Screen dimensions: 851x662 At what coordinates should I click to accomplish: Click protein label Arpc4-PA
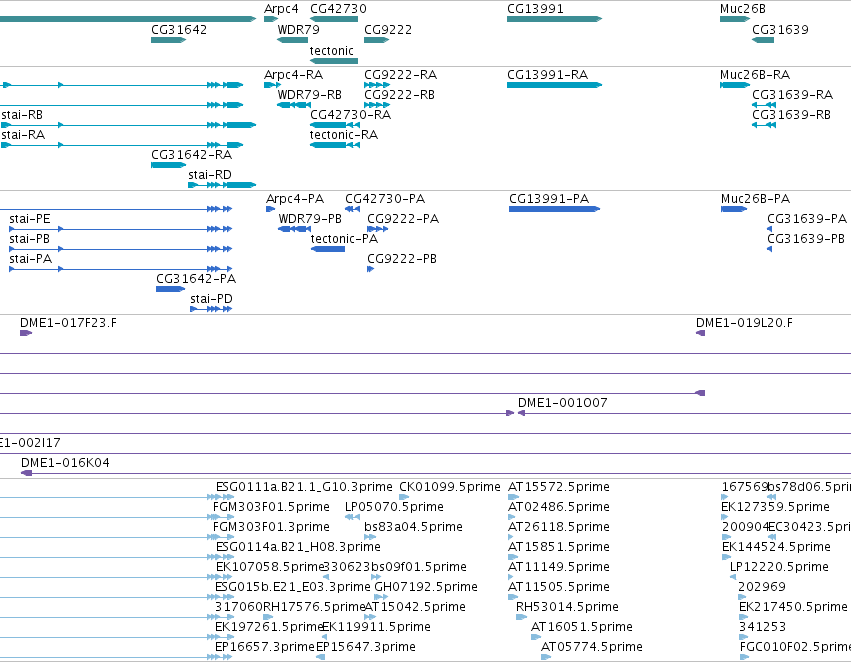pyautogui.click(x=295, y=199)
